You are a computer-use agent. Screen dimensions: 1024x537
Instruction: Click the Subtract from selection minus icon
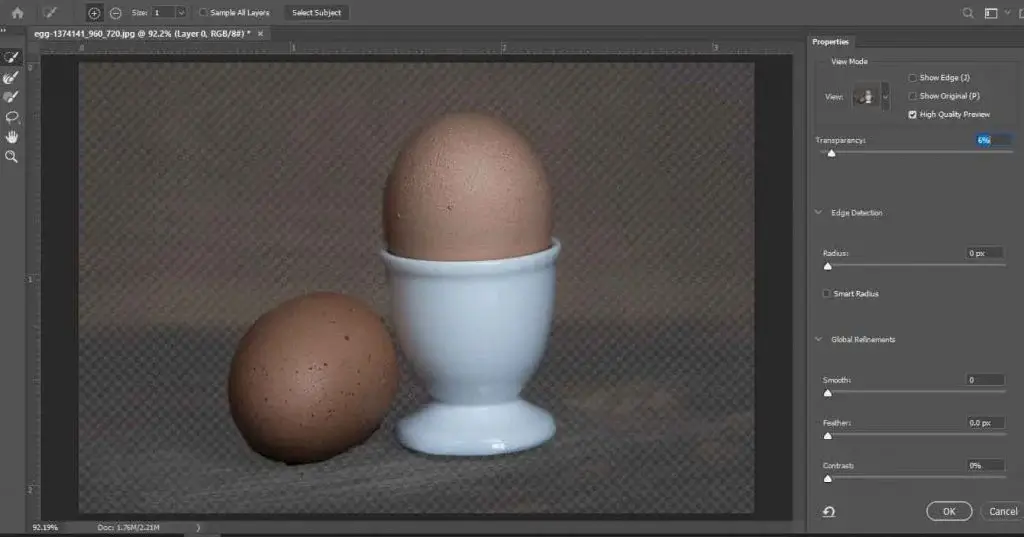[x=115, y=13]
